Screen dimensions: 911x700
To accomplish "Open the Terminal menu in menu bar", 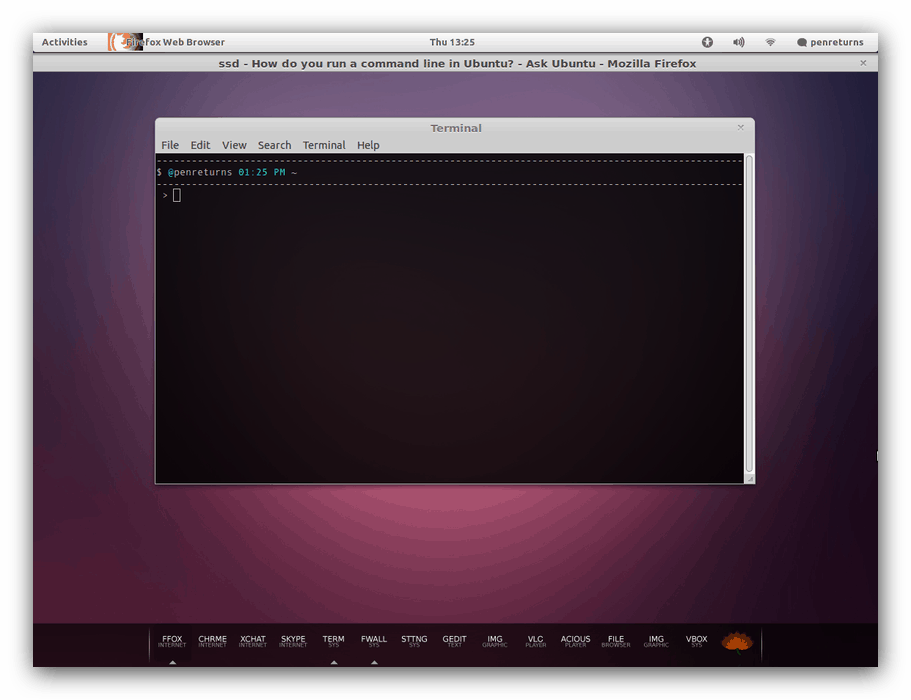I will point(324,145).
